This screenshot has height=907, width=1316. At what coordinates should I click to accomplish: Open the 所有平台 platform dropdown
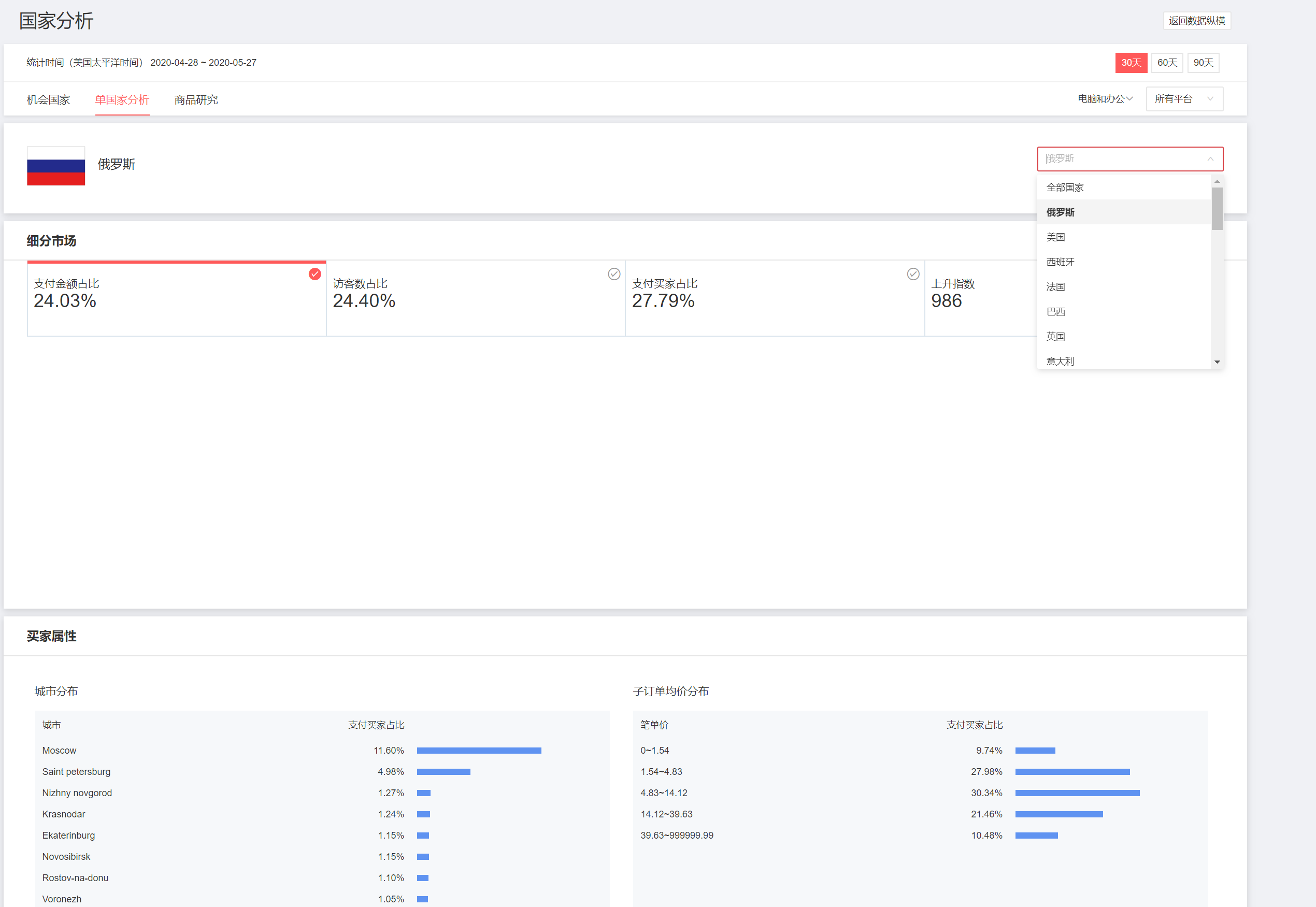(1185, 99)
